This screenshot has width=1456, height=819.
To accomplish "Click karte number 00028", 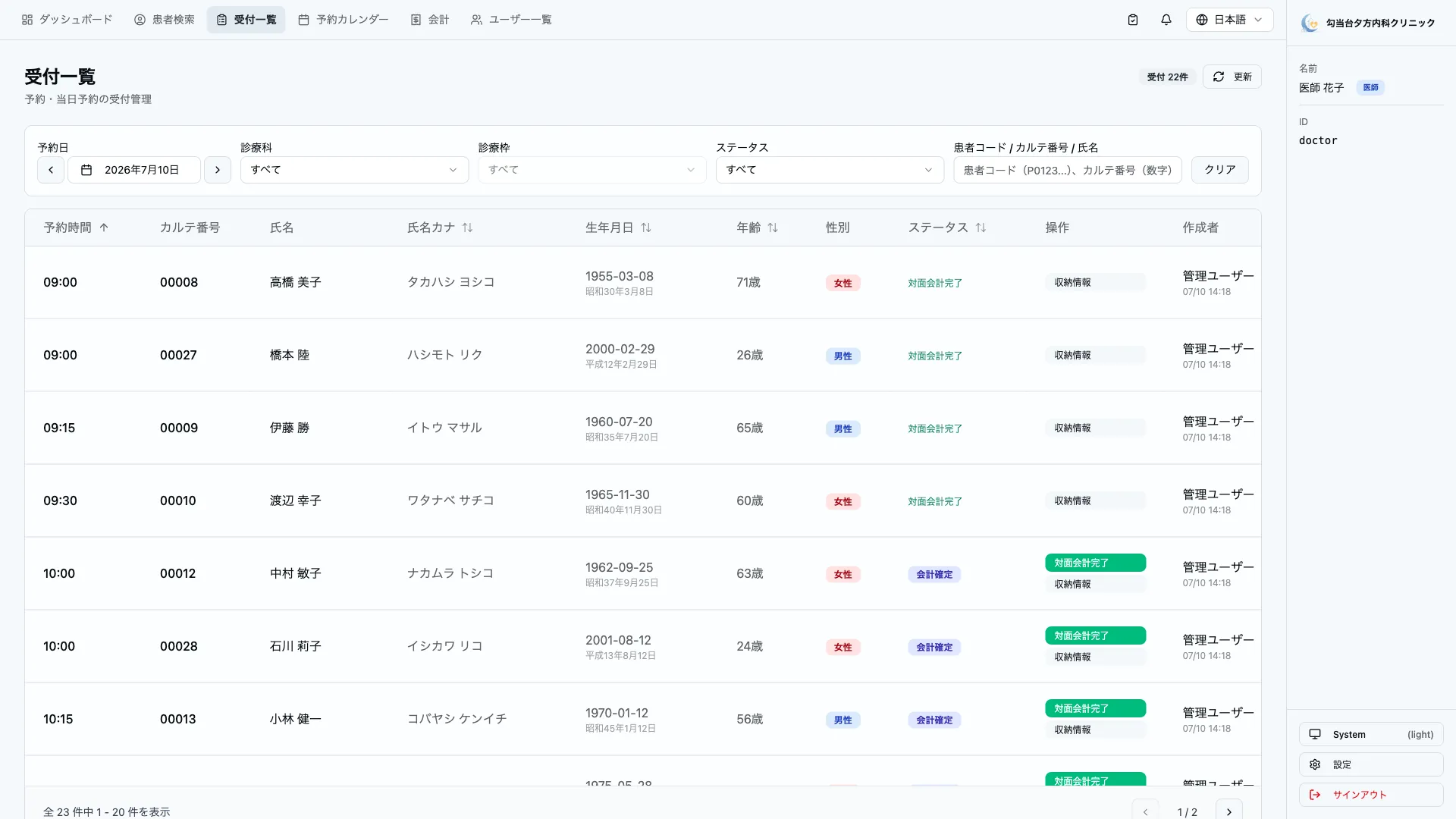I will 179,646.
